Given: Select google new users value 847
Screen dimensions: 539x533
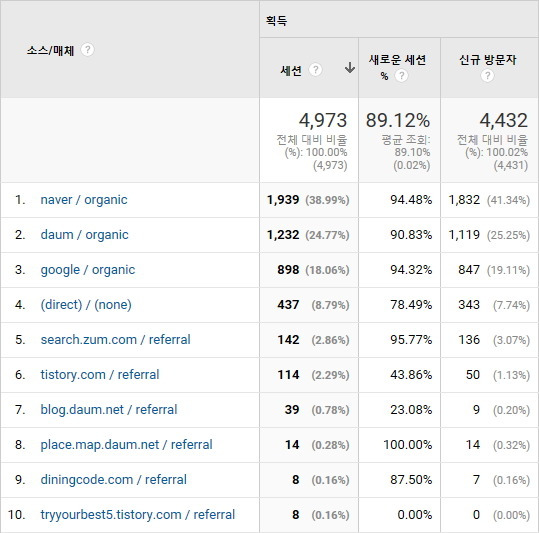Looking at the screenshot, I should [469, 270].
